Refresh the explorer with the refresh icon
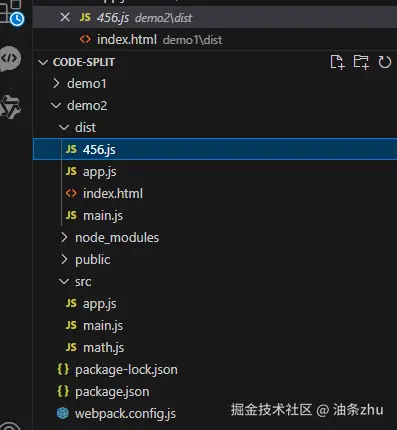 [384, 62]
